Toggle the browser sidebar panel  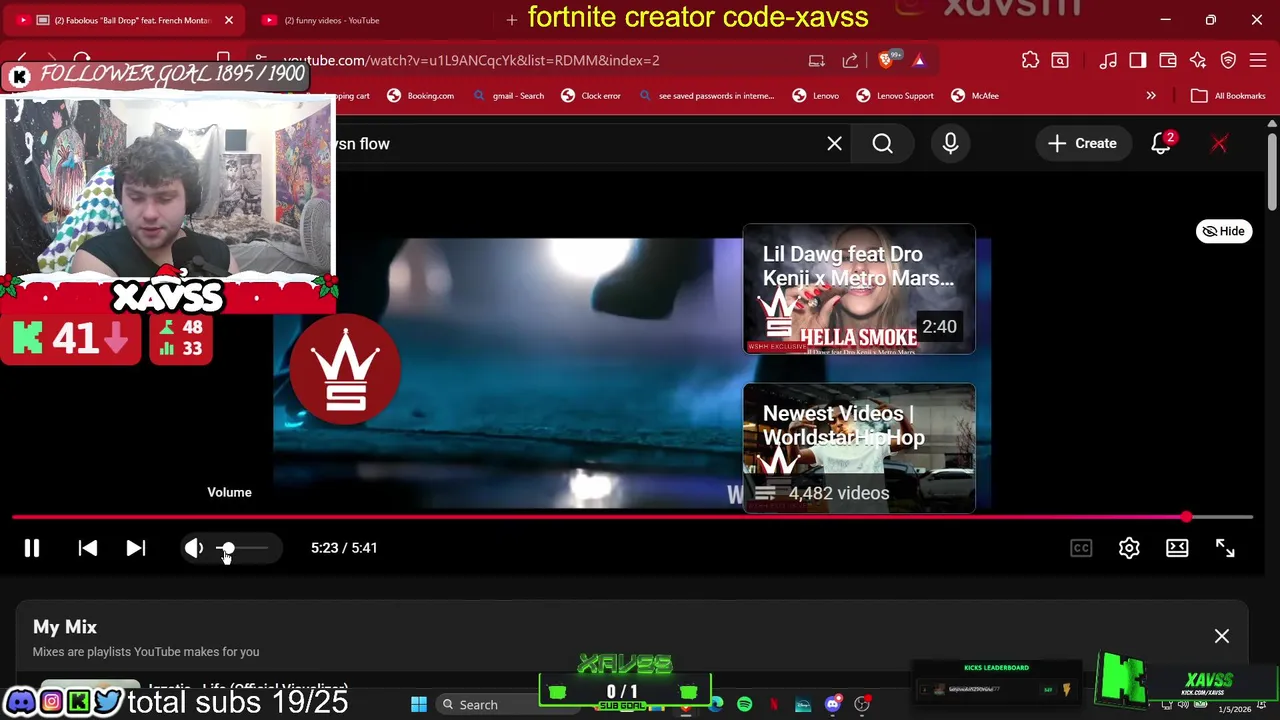[1138, 61]
